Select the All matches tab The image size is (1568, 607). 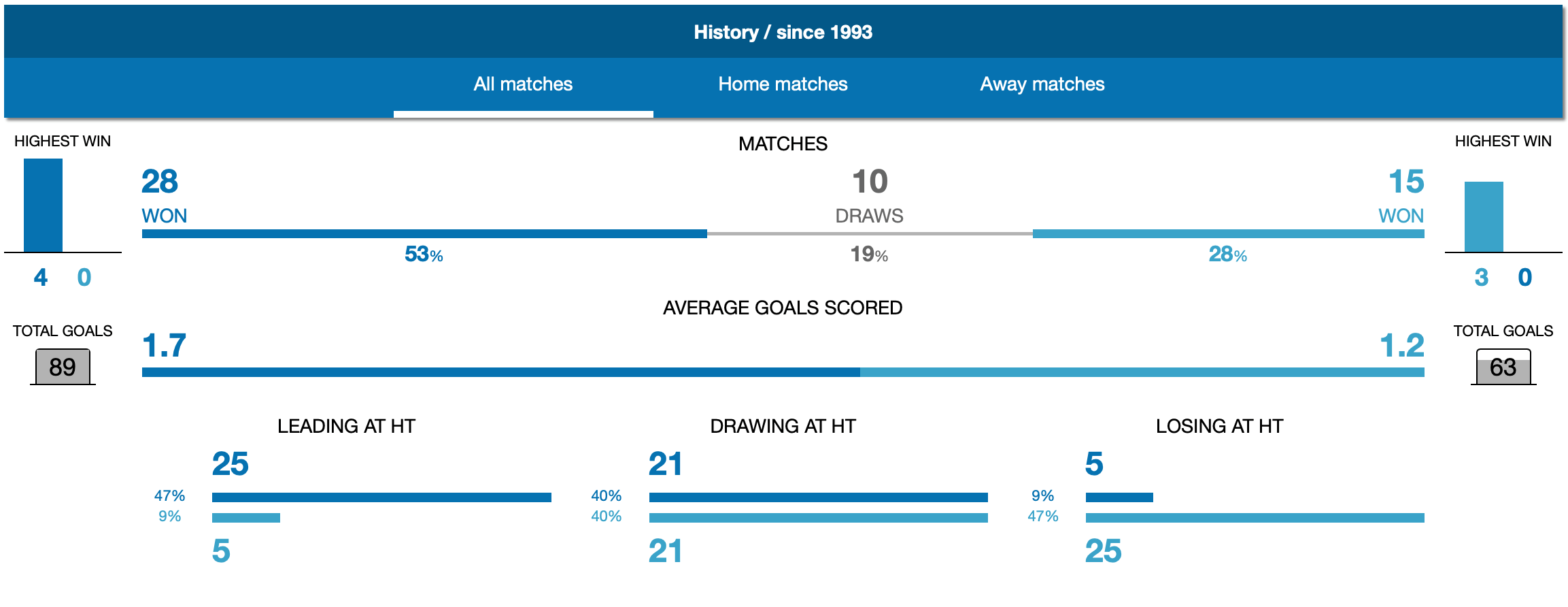point(523,84)
